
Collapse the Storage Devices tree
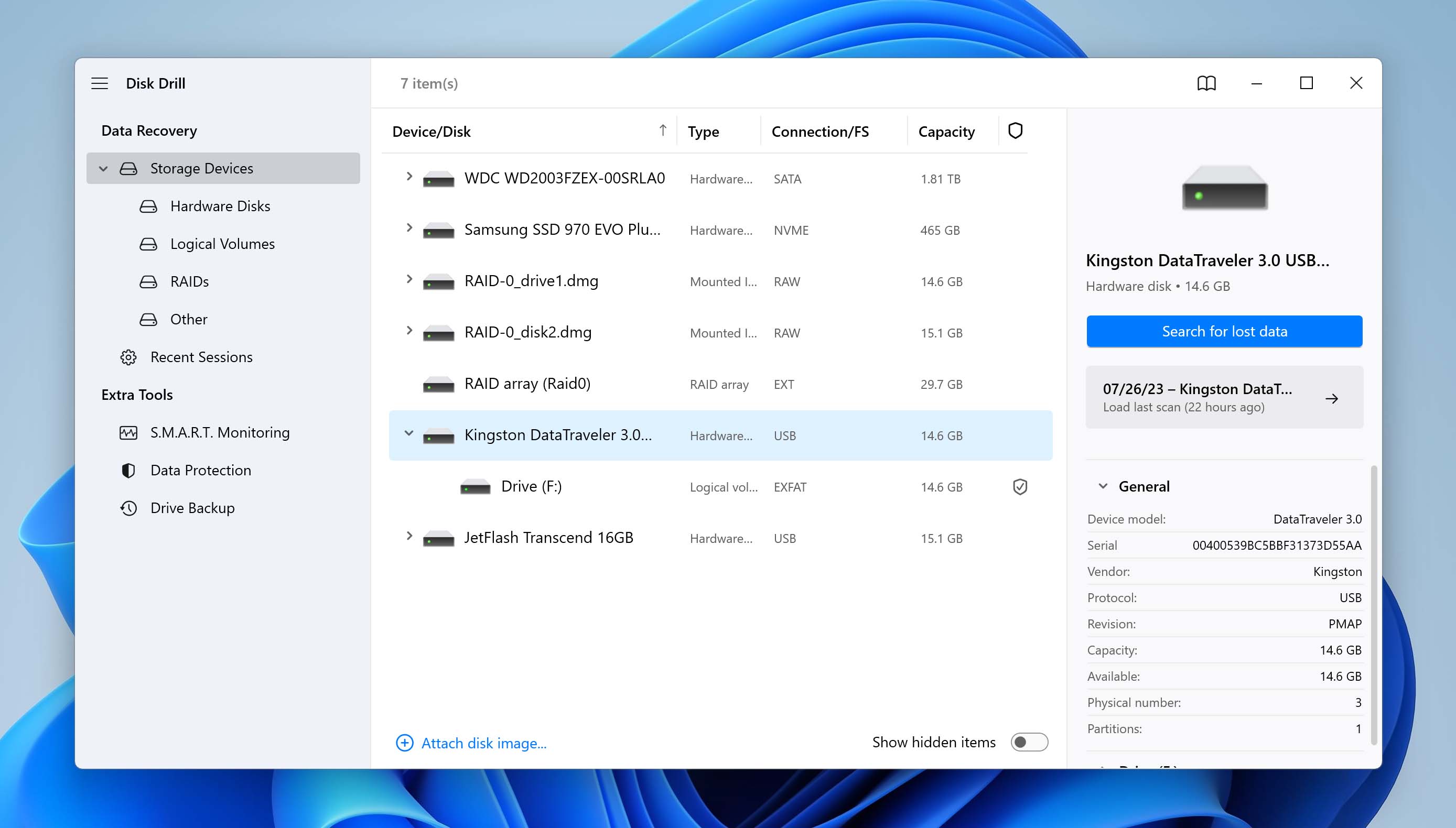[104, 168]
